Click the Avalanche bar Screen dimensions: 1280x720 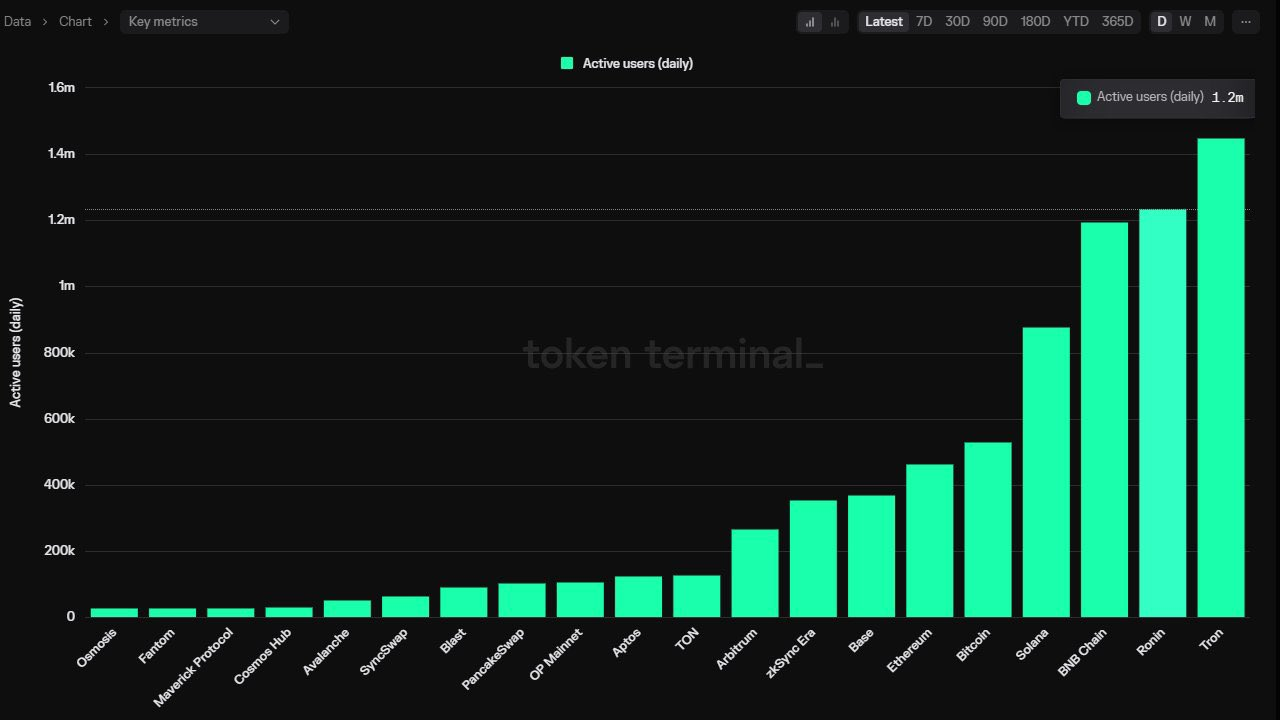tap(348, 609)
